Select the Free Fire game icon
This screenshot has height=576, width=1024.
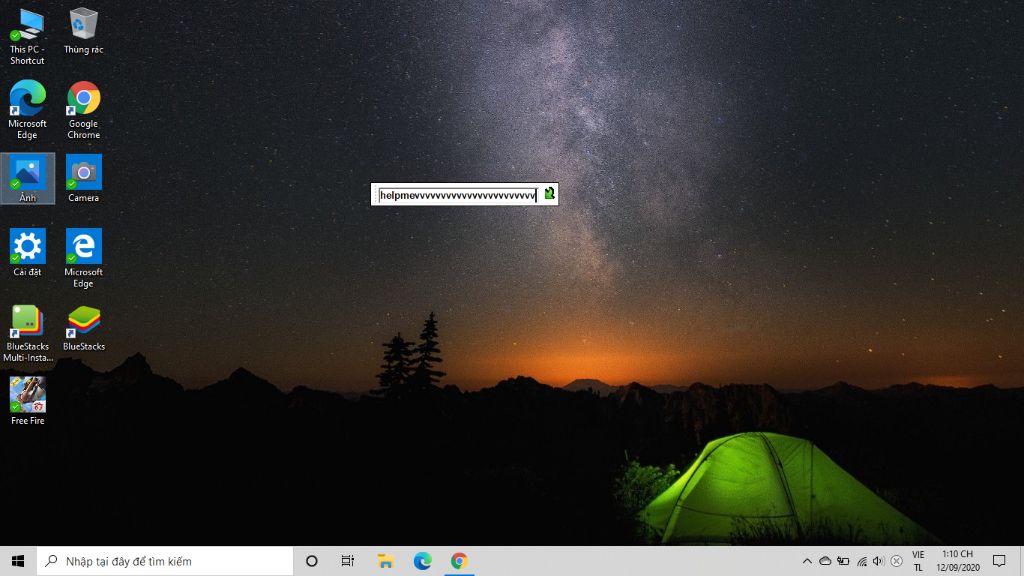coord(27,401)
